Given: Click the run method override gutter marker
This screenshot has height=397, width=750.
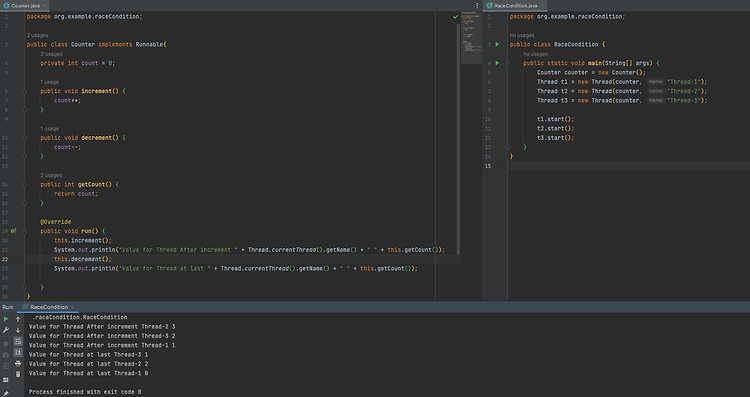Looking at the screenshot, I should [13, 231].
